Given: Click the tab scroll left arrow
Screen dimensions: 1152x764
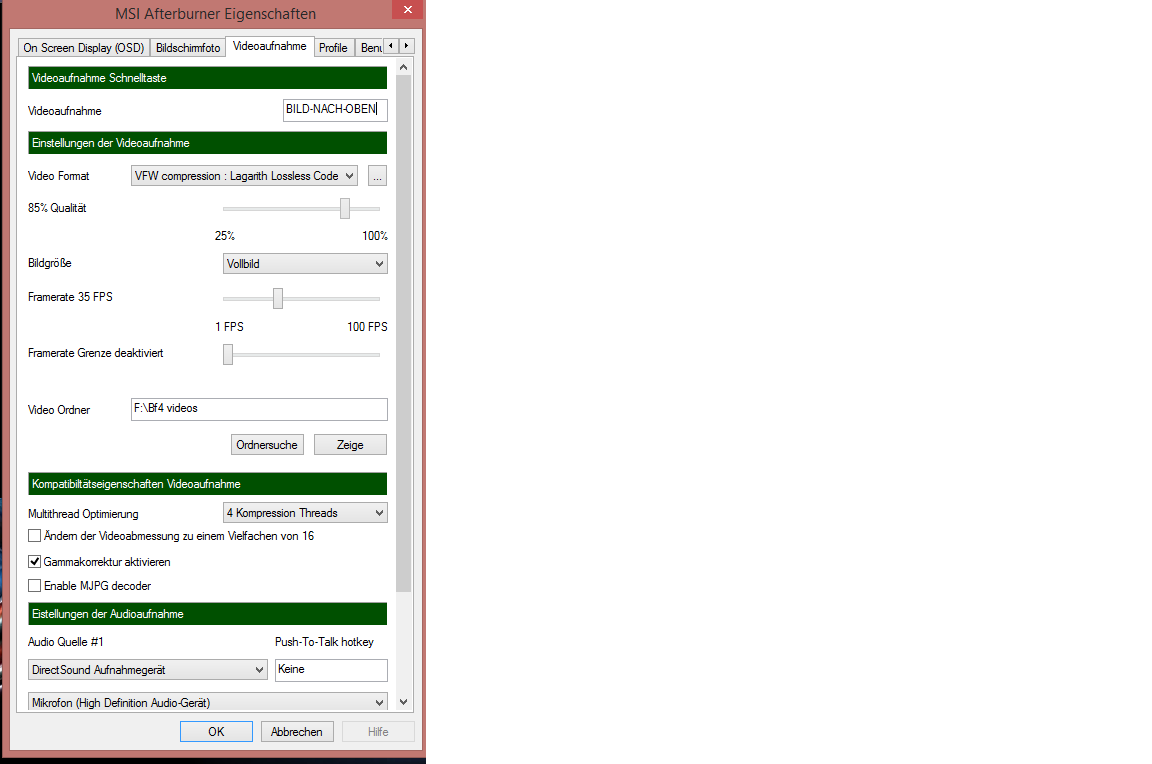Looking at the screenshot, I should [x=391, y=46].
